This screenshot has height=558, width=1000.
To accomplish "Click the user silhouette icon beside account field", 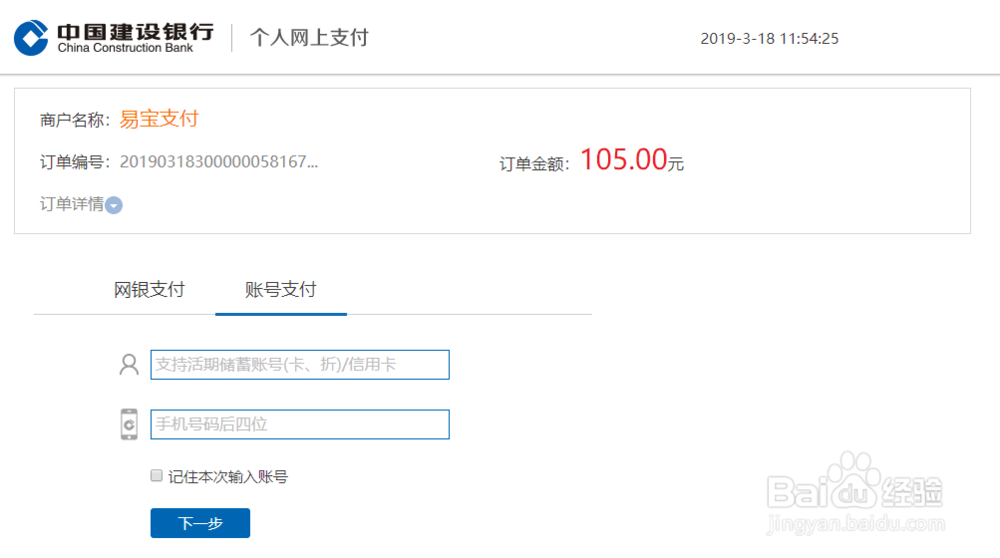I will [x=129, y=365].
